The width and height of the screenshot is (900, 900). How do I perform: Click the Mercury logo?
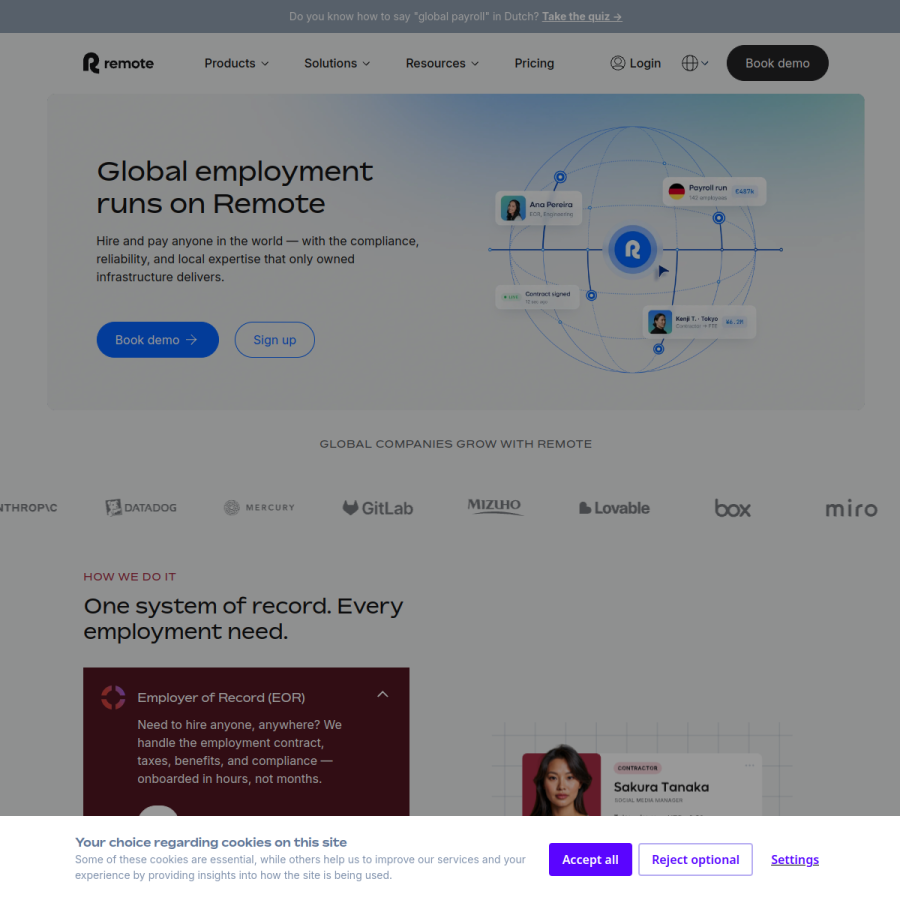[x=259, y=507]
